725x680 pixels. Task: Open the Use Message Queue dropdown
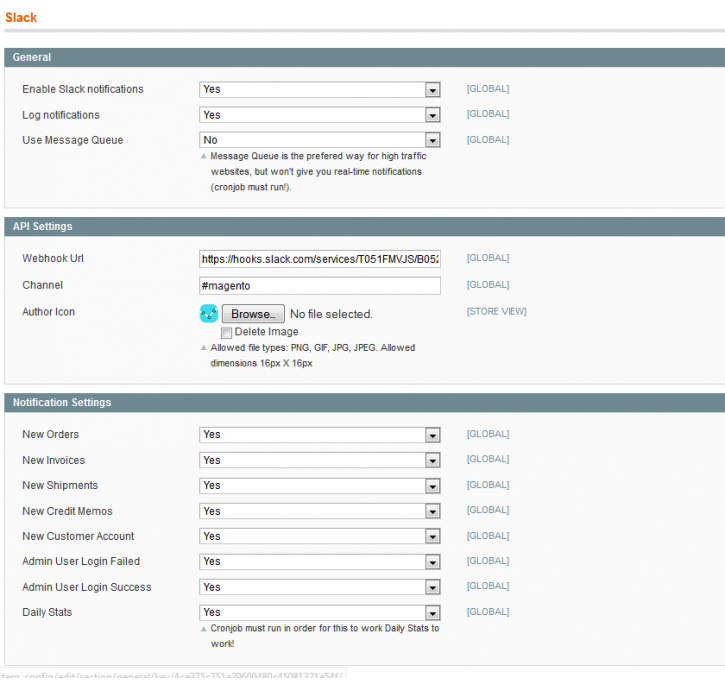[319, 140]
